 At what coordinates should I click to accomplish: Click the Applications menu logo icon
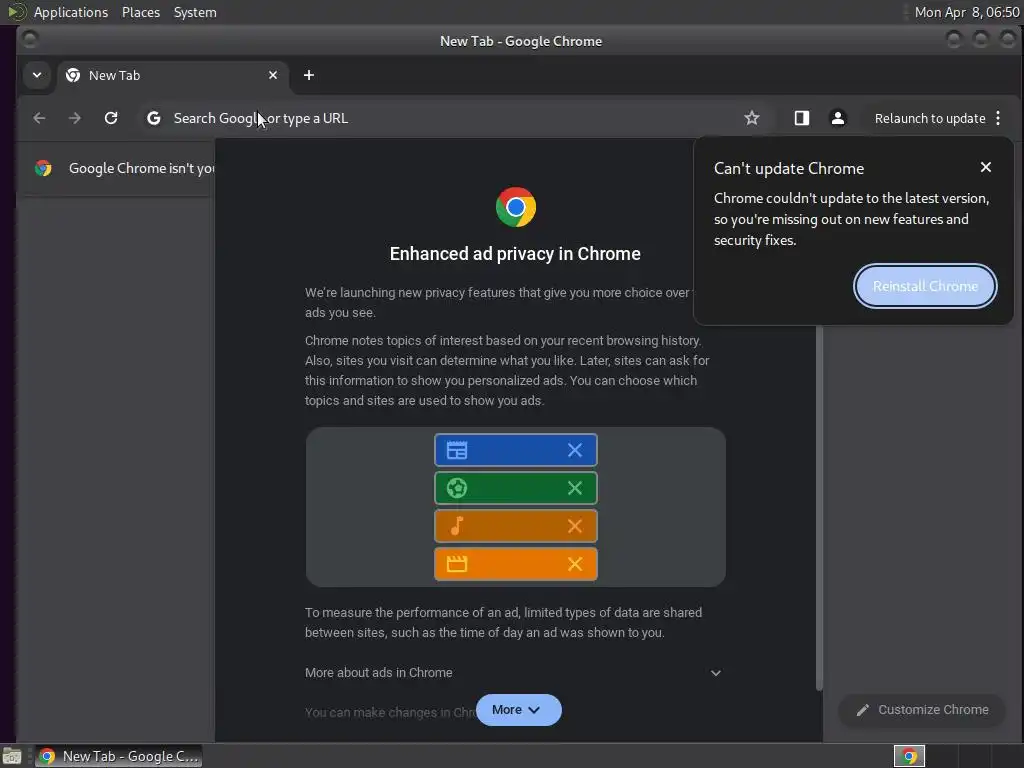pyautogui.click(x=17, y=12)
